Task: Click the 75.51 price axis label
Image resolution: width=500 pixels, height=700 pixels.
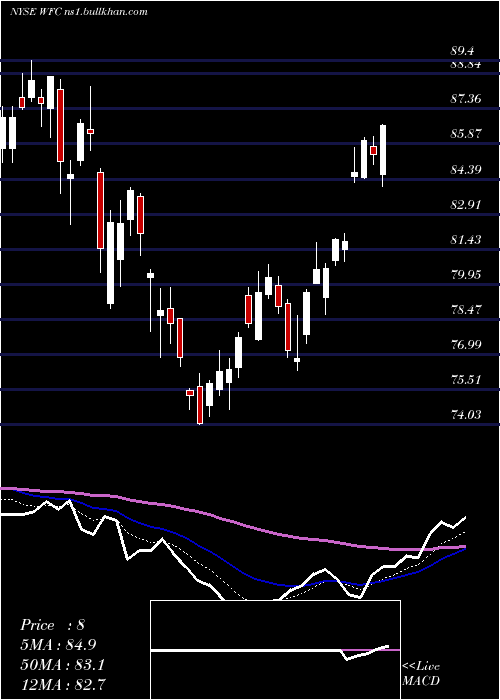Action: 466,380
